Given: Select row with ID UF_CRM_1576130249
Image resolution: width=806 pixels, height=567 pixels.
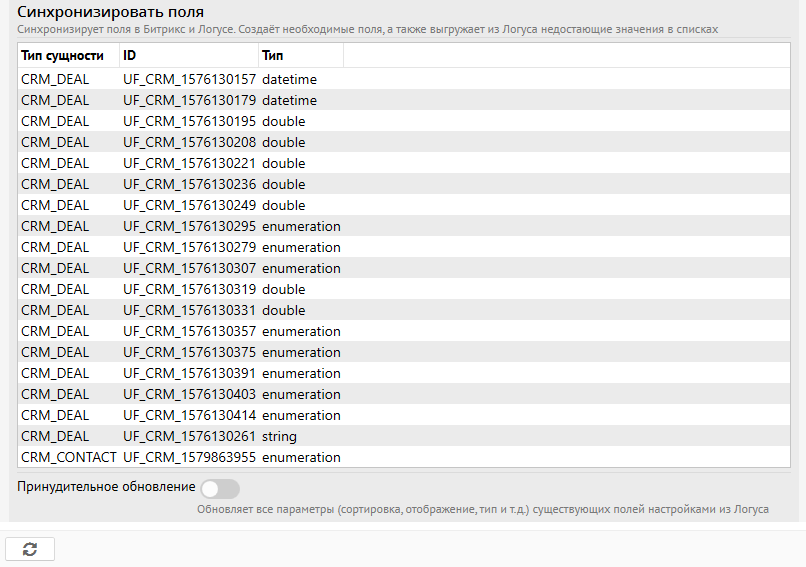Looking at the screenshot, I should [x=190, y=205].
